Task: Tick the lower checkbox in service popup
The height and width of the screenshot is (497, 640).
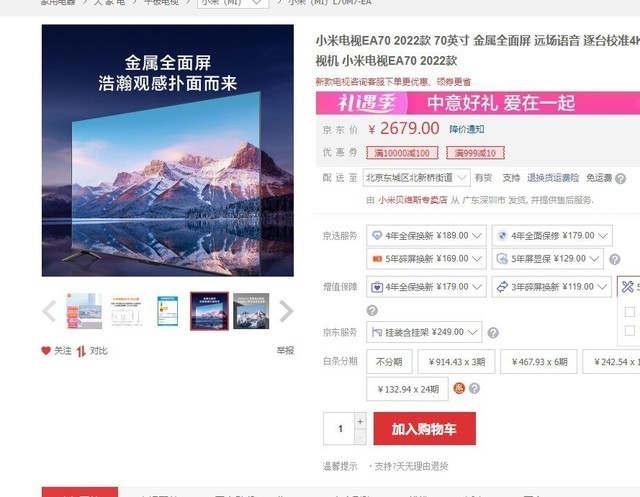Action: coord(630,330)
